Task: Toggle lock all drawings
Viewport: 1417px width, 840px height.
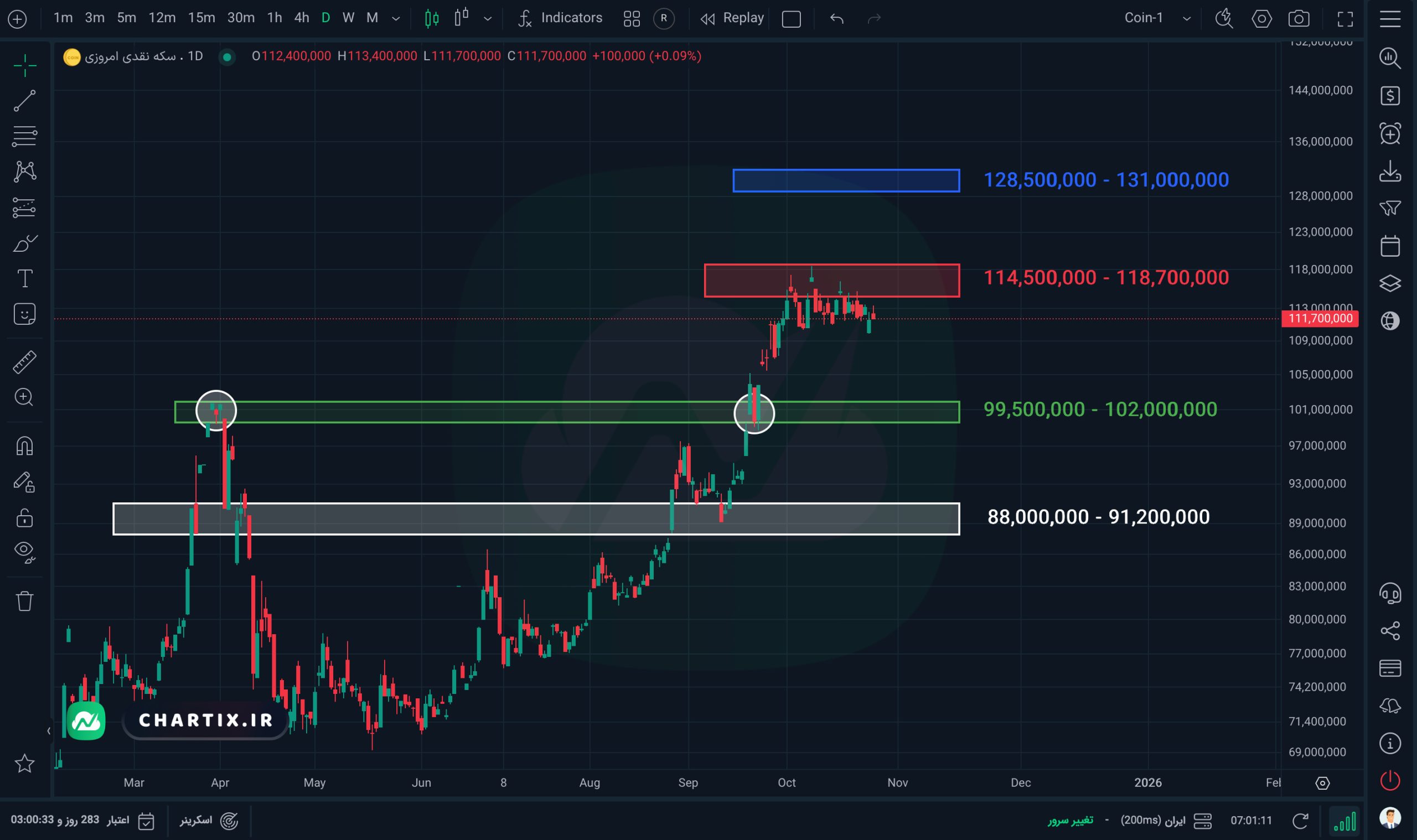Action: pyautogui.click(x=24, y=517)
